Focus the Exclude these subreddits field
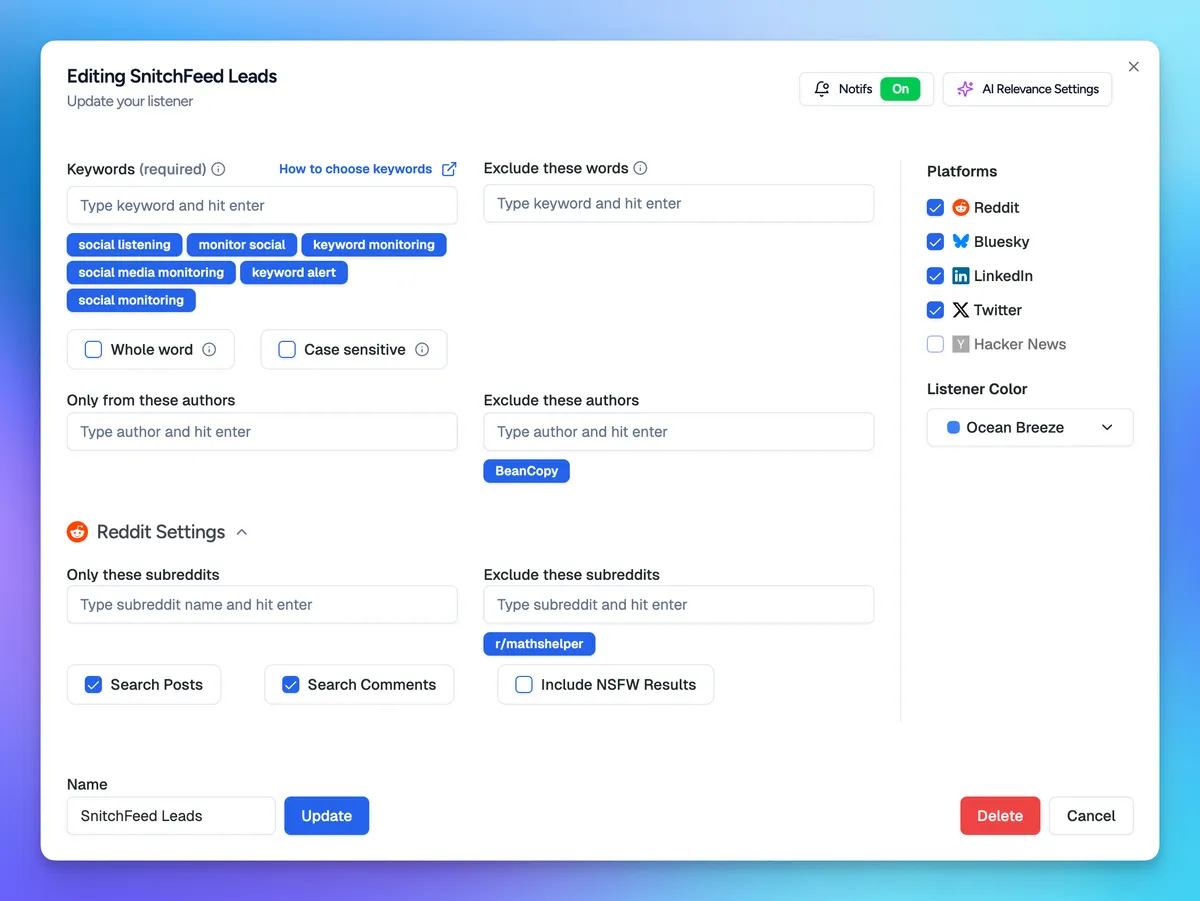Image resolution: width=1200 pixels, height=901 pixels. pos(678,605)
